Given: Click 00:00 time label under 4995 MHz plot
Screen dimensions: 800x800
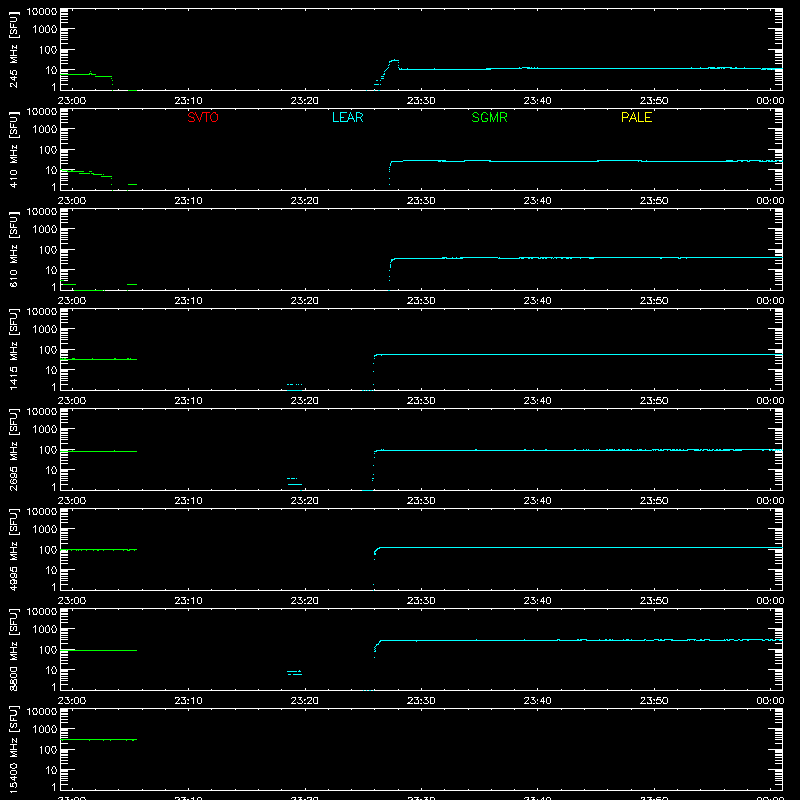Looking at the screenshot, I should [770, 601].
